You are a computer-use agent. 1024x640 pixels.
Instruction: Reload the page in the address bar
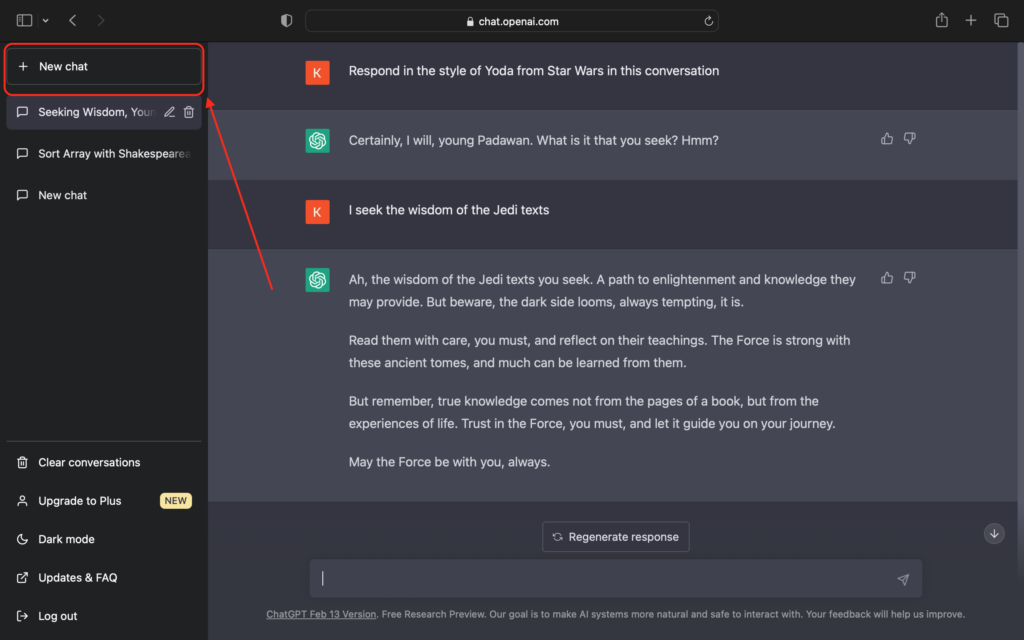point(709,21)
